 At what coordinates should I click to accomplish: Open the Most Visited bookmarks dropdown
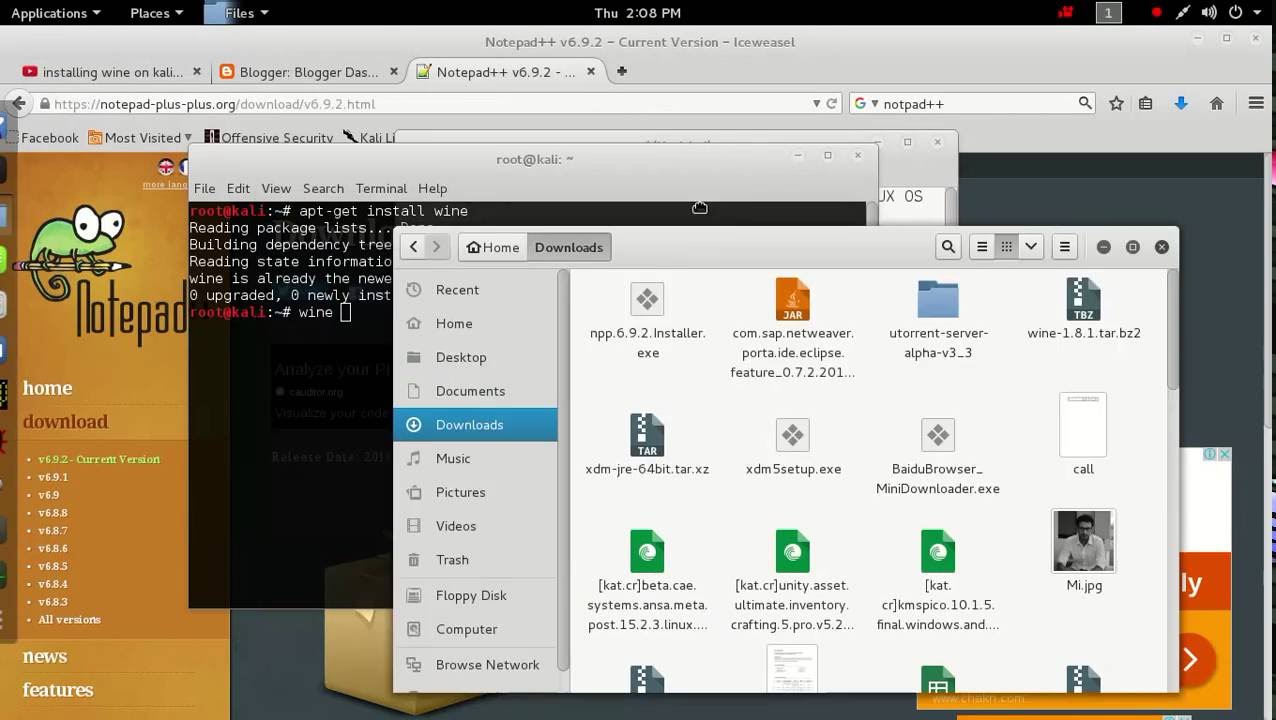pyautogui.click(x=141, y=138)
